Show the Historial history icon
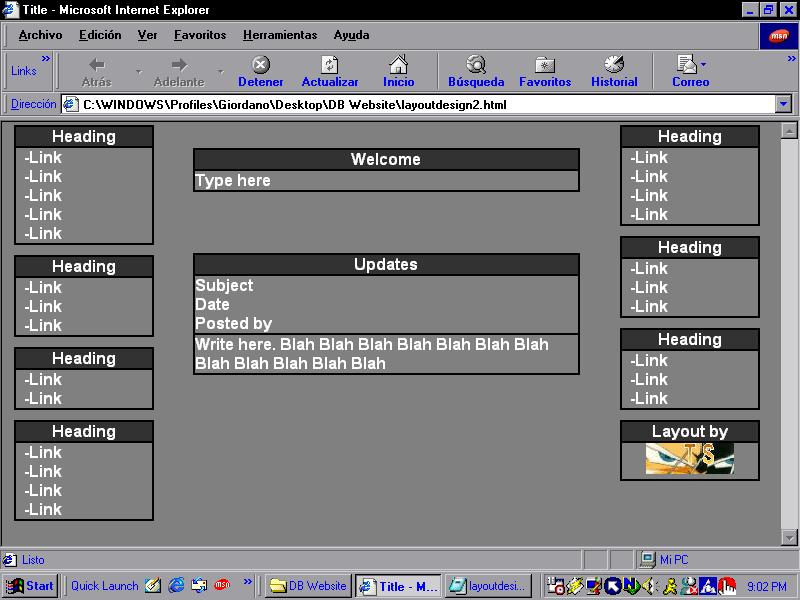Viewport: 800px width, 600px height. tap(614, 66)
